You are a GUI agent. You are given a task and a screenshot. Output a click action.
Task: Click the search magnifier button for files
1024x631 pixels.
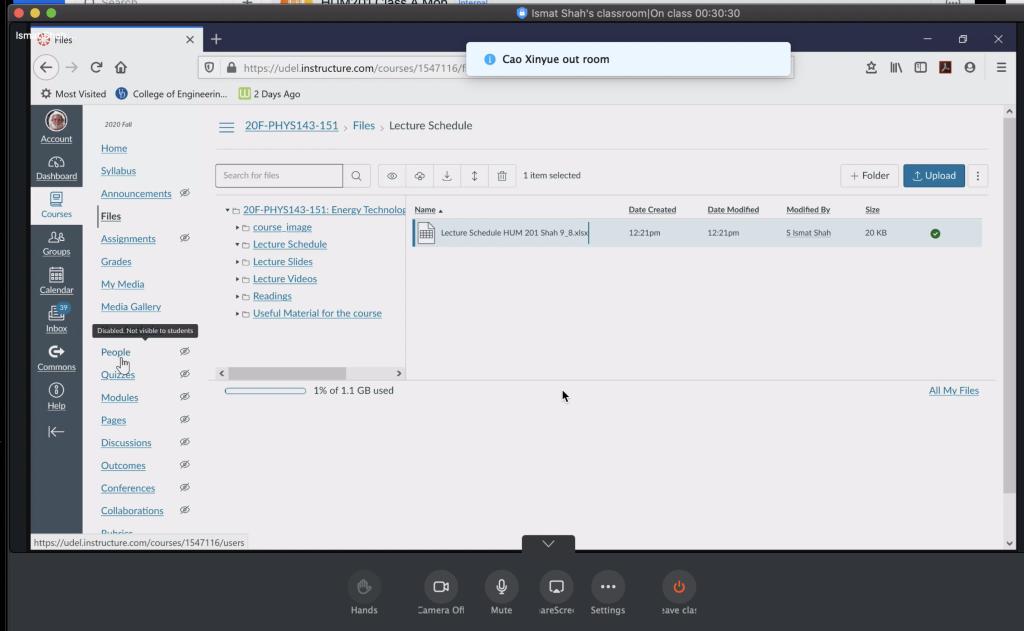pyautogui.click(x=356, y=176)
